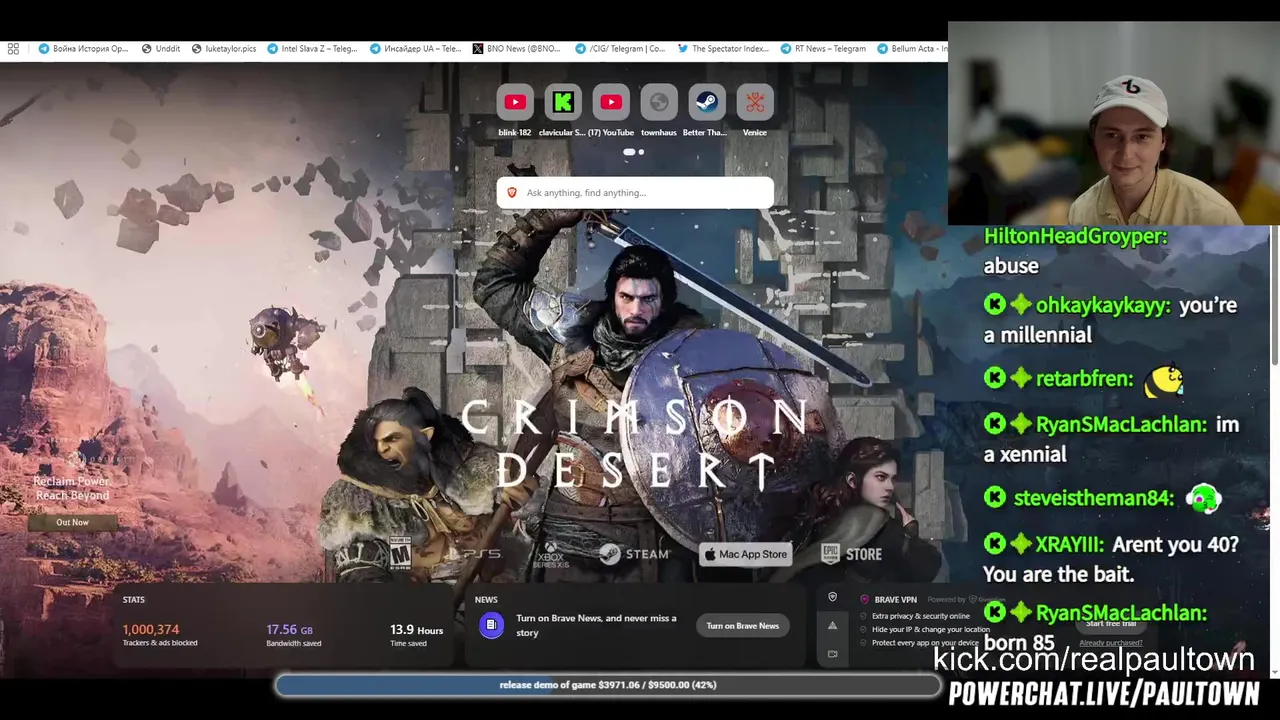Open the Bellum Acta bookmark
Screen dimensions: 1280x720
click(910, 48)
